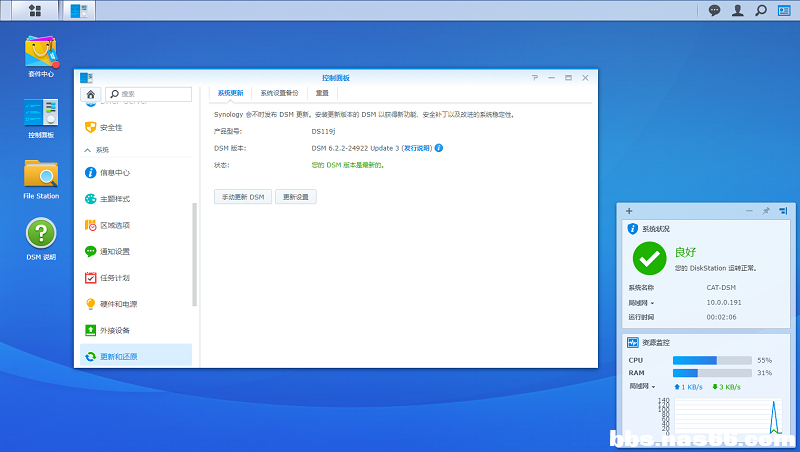Collapse the System (系统) section chevron
The width and height of the screenshot is (800, 452).
click(x=88, y=150)
